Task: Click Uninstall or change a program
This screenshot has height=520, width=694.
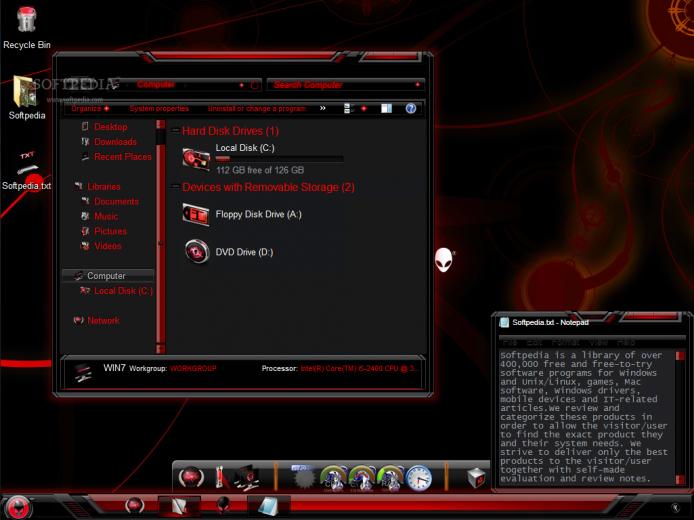Action: (x=257, y=108)
